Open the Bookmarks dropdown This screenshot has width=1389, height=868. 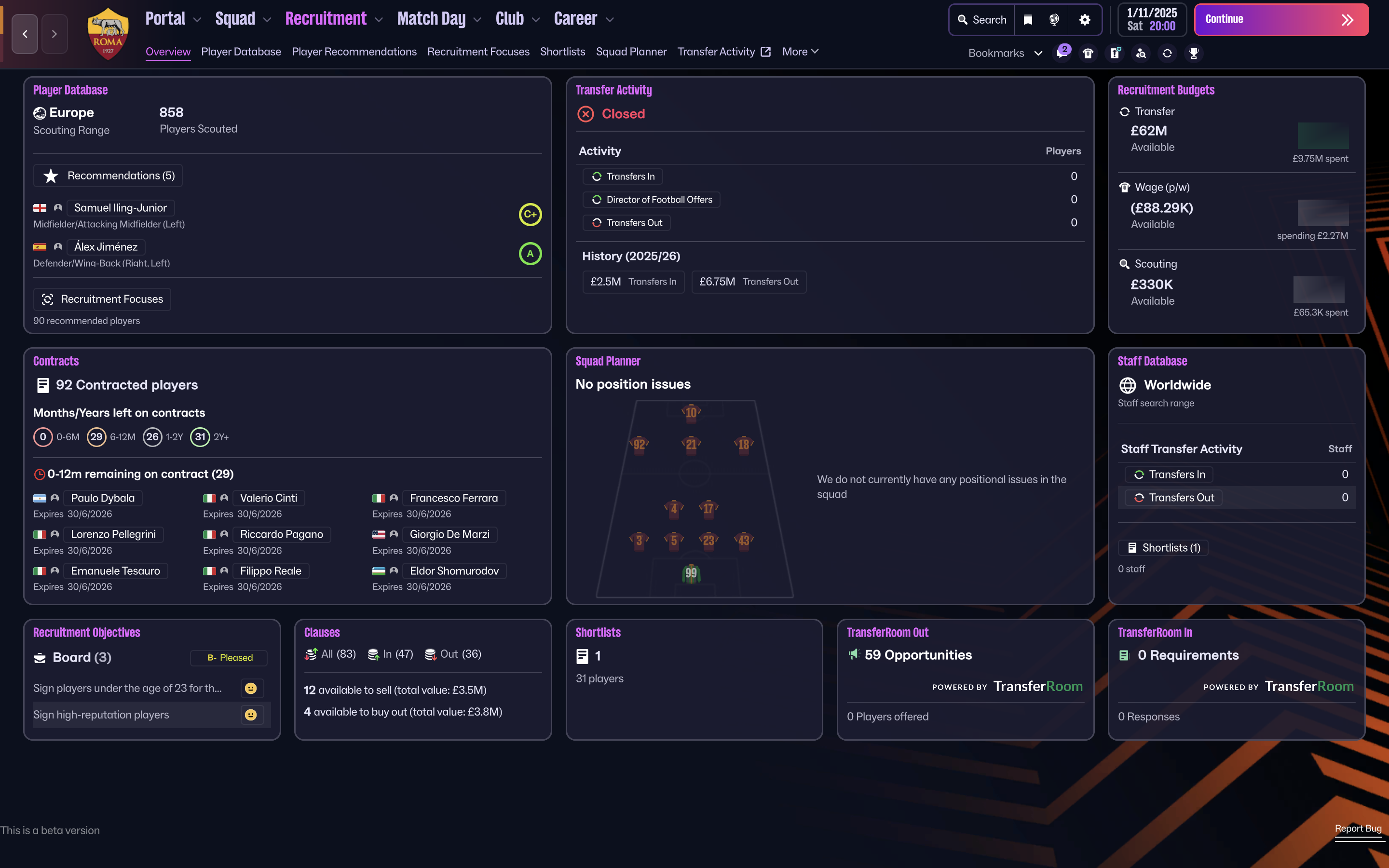(1005, 53)
